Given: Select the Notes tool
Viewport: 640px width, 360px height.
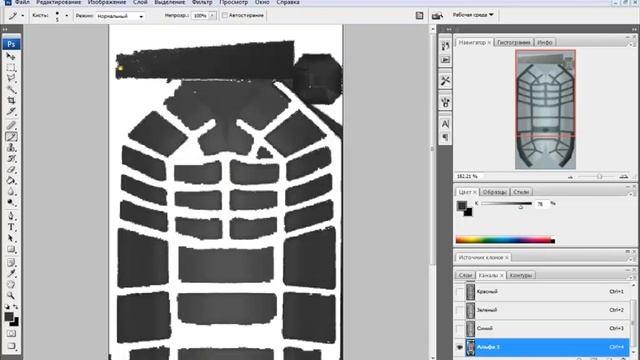Looking at the screenshot, I should pyautogui.click(x=11, y=262).
